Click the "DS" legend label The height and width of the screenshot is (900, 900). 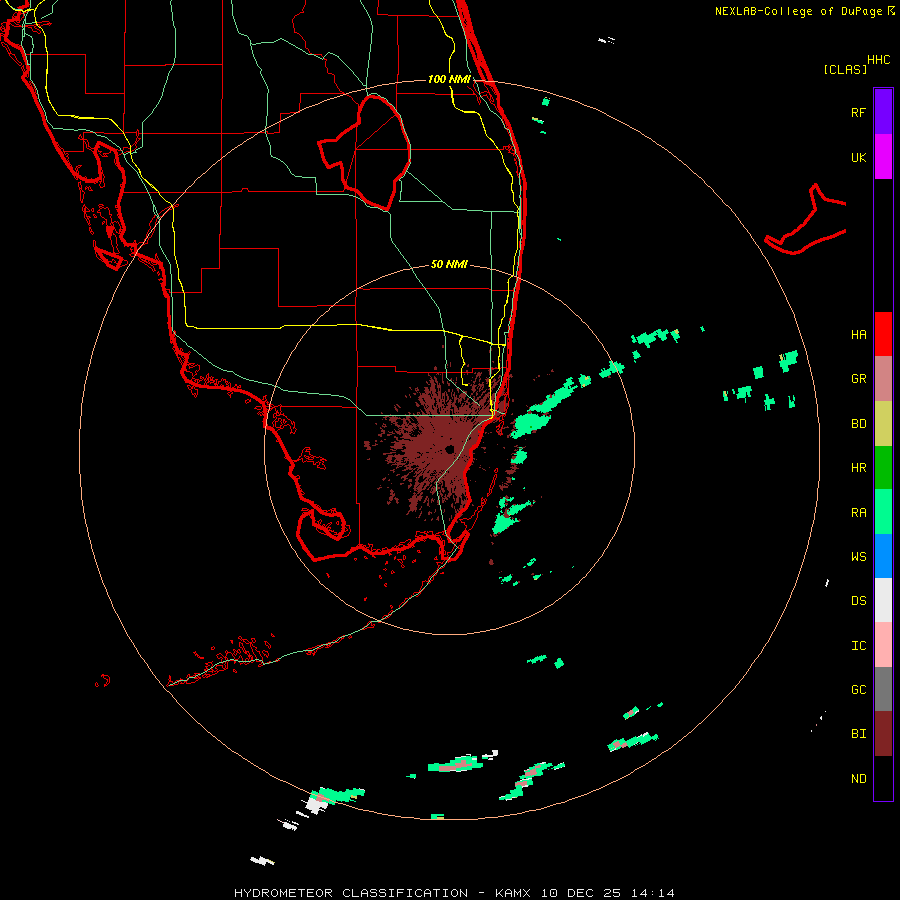(858, 600)
